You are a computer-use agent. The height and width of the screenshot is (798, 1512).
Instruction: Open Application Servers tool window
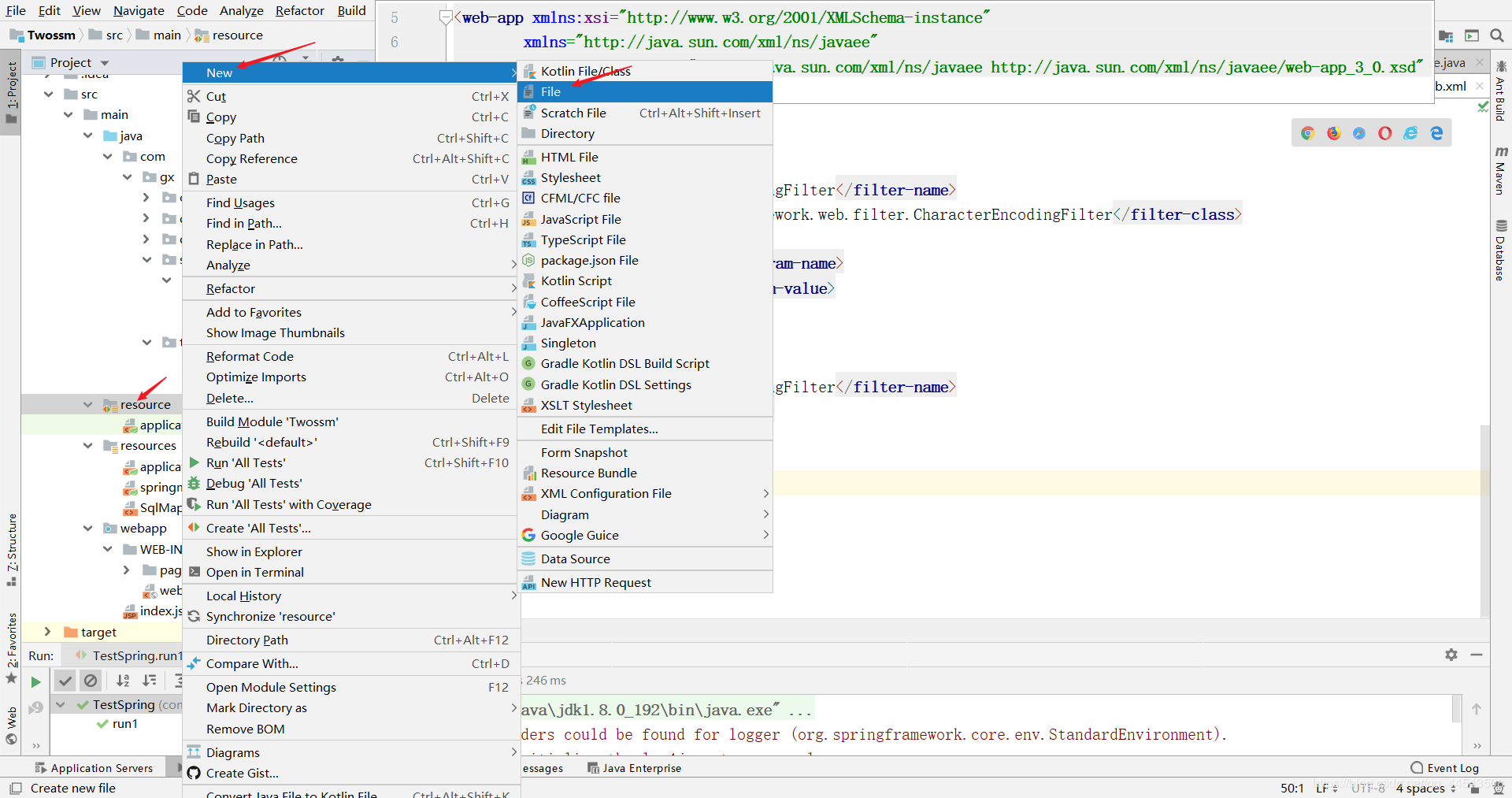[x=94, y=768]
